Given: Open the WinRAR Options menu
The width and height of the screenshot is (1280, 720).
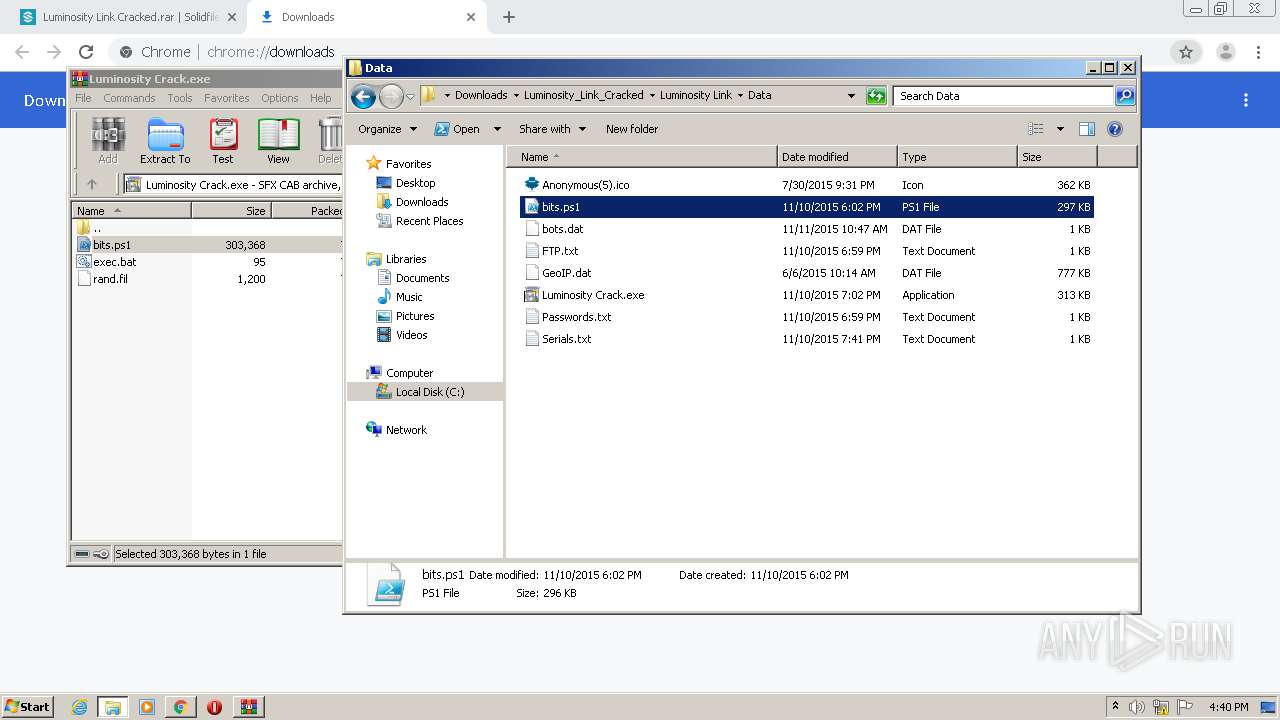Looking at the screenshot, I should pos(280,98).
